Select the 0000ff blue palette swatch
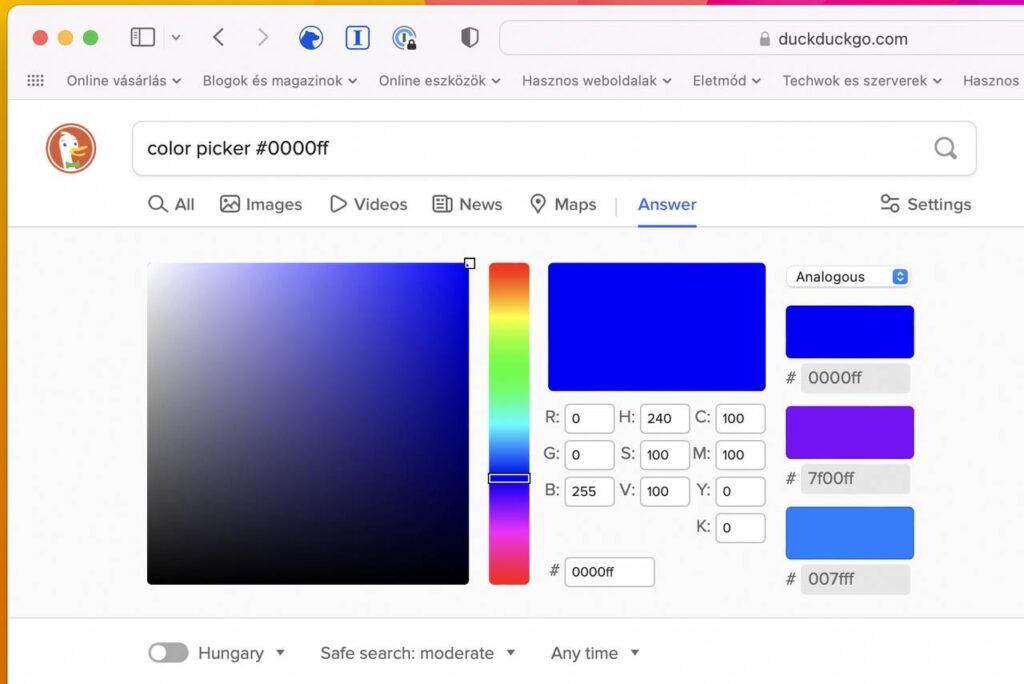Viewport: 1024px width, 684px height. pyautogui.click(x=850, y=332)
